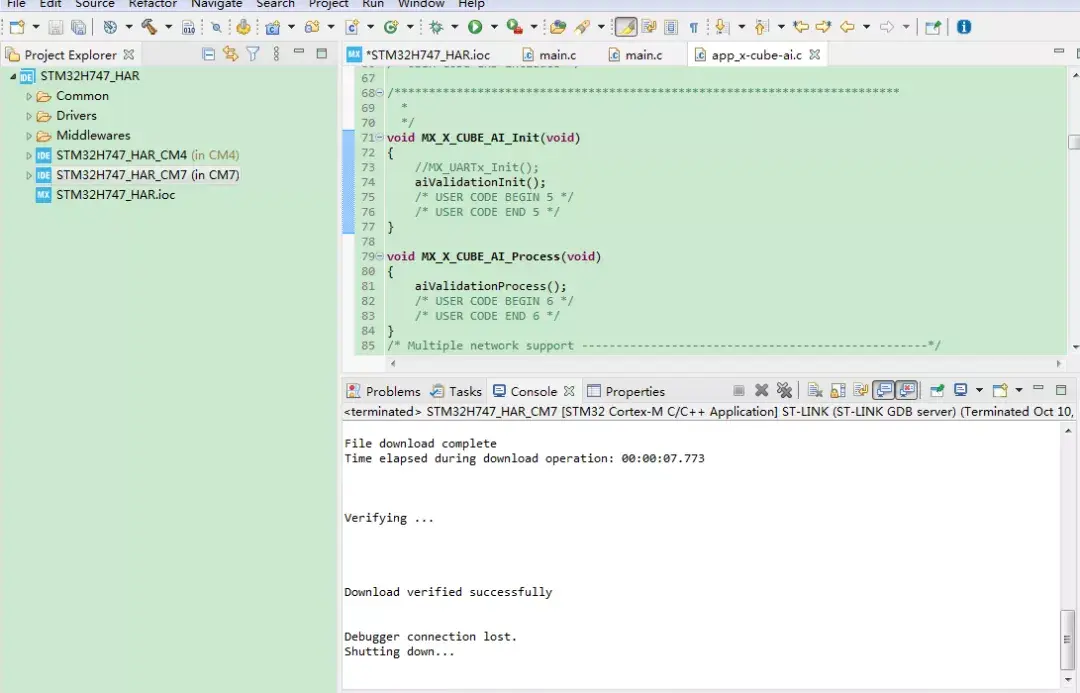Select STM32H747_HAR.ioc file in tree
The image size is (1080, 693).
pos(116,195)
